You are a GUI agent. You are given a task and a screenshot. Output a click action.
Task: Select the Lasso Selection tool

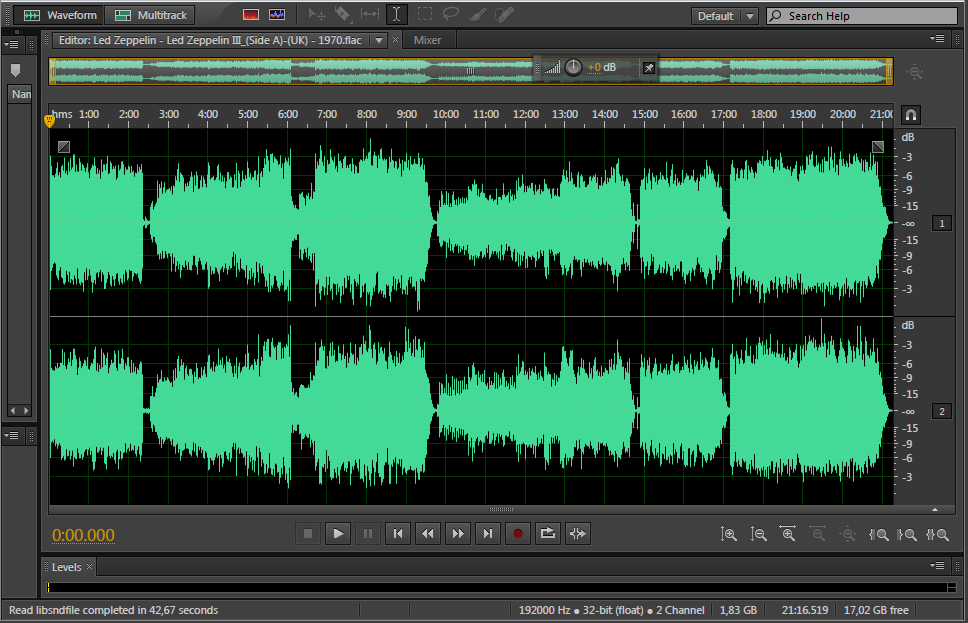pos(451,14)
